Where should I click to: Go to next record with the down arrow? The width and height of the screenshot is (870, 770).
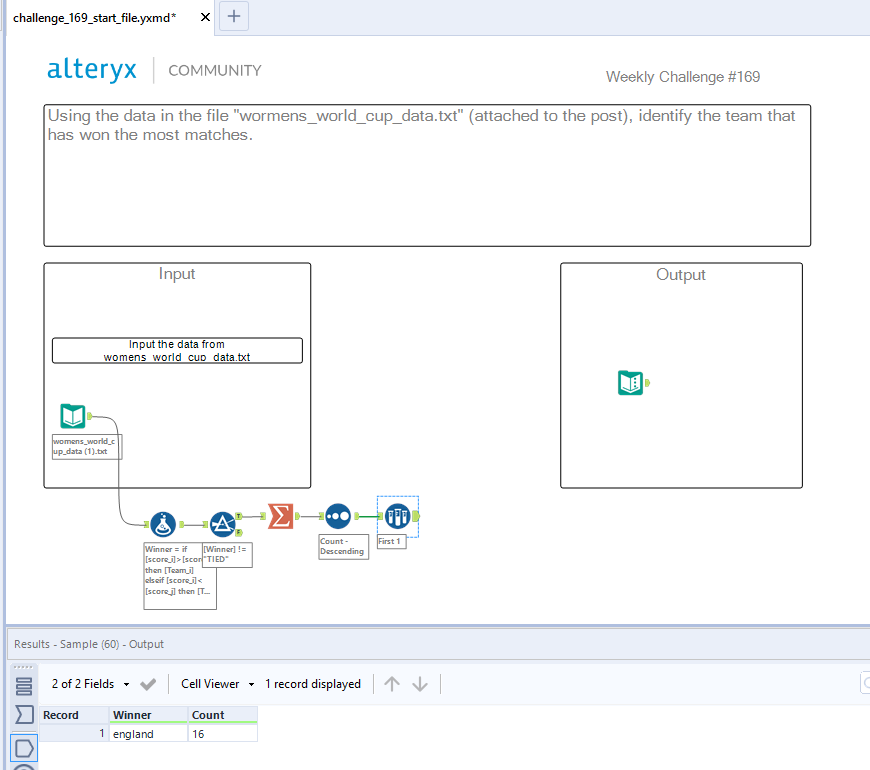click(420, 684)
